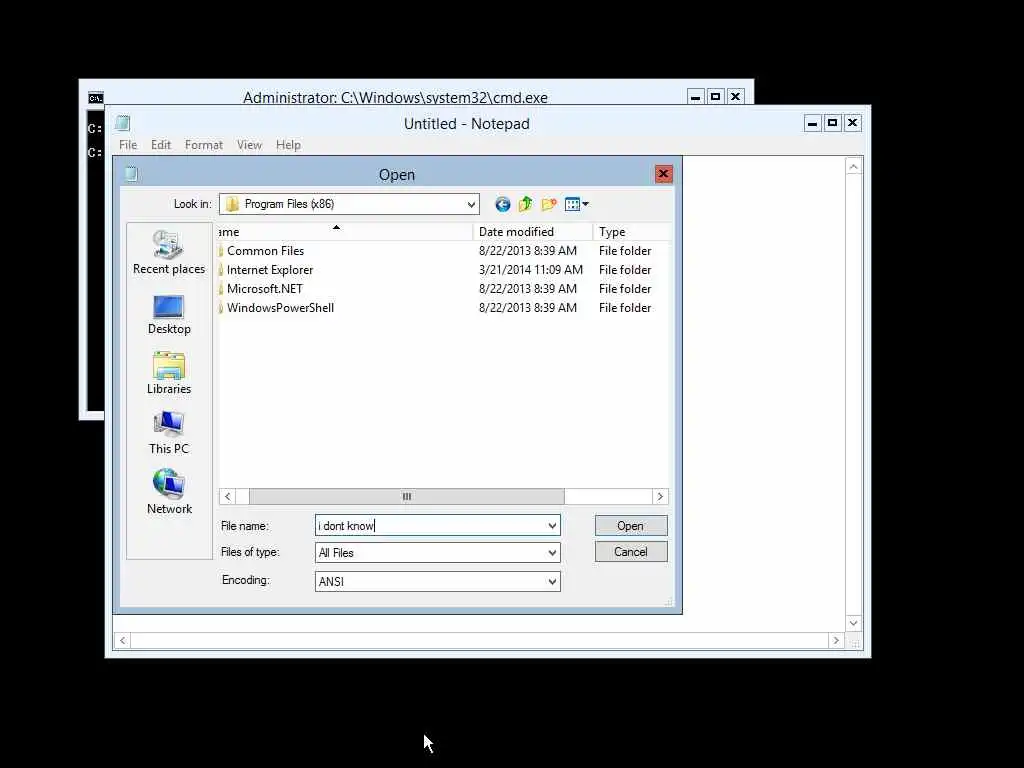Sort by Type column
Image resolution: width=1024 pixels, height=768 pixels.
click(631, 232)
